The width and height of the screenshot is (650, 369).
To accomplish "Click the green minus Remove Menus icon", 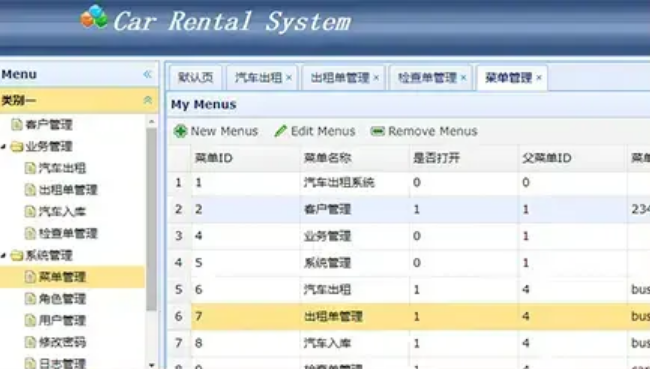I will [x=378, y=131].
